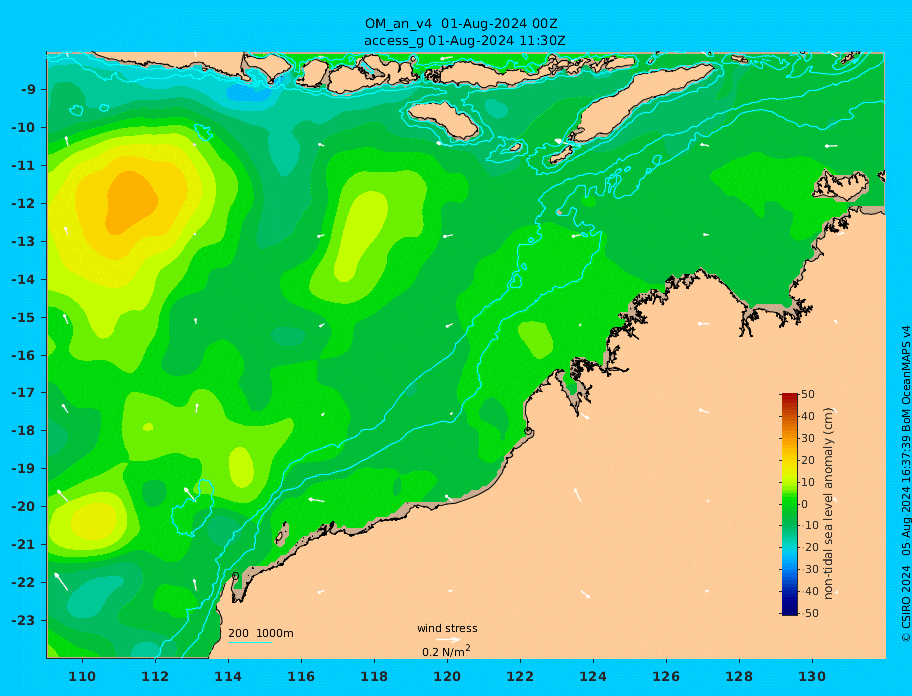Click the color bar tick label '50' at top
Image resolution: width=912 pixels, height=696 pixels.
(x=807, y=394)
